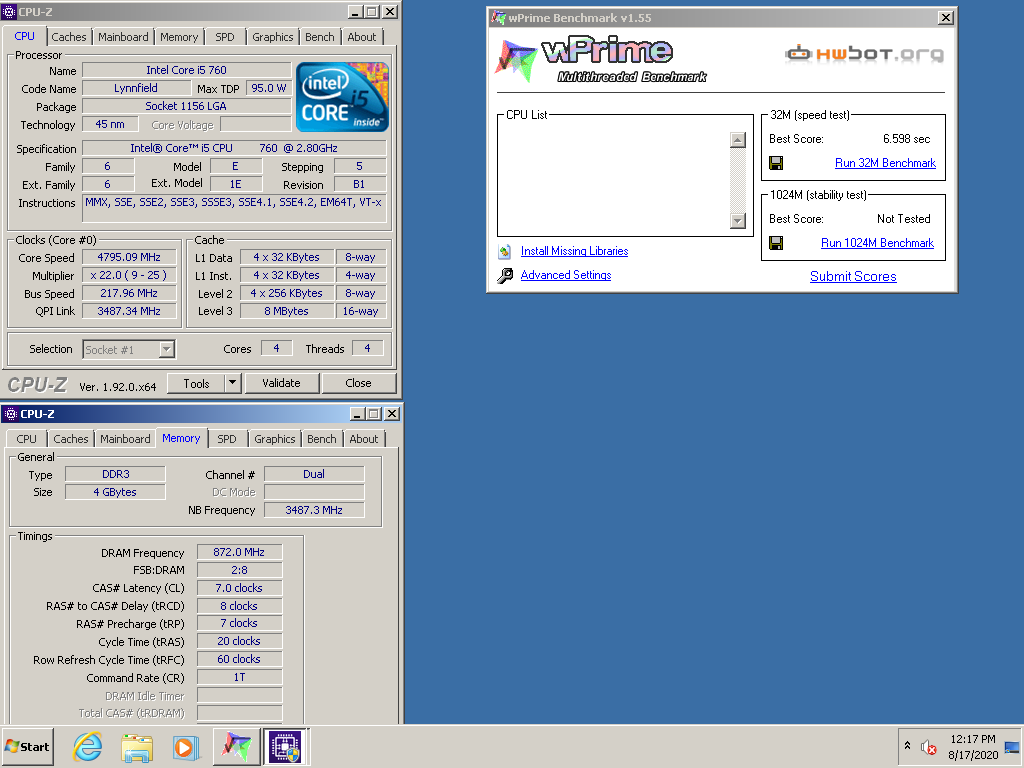Viewport: 1024px width, 768px height.
Task: Switch to the Caches tab in top CPU-Z window
Action: pyautogui.click(x=69, y=37)
